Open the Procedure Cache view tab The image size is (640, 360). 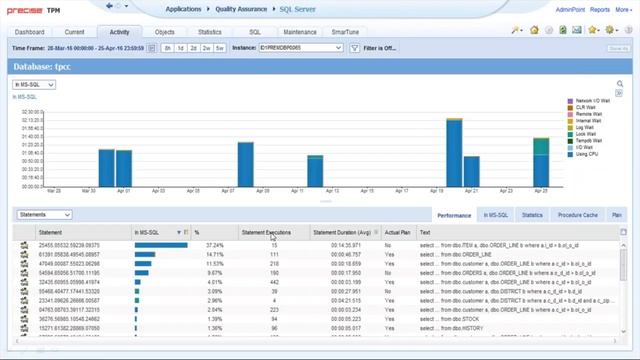pyautogui.click(x=578, y=215)
